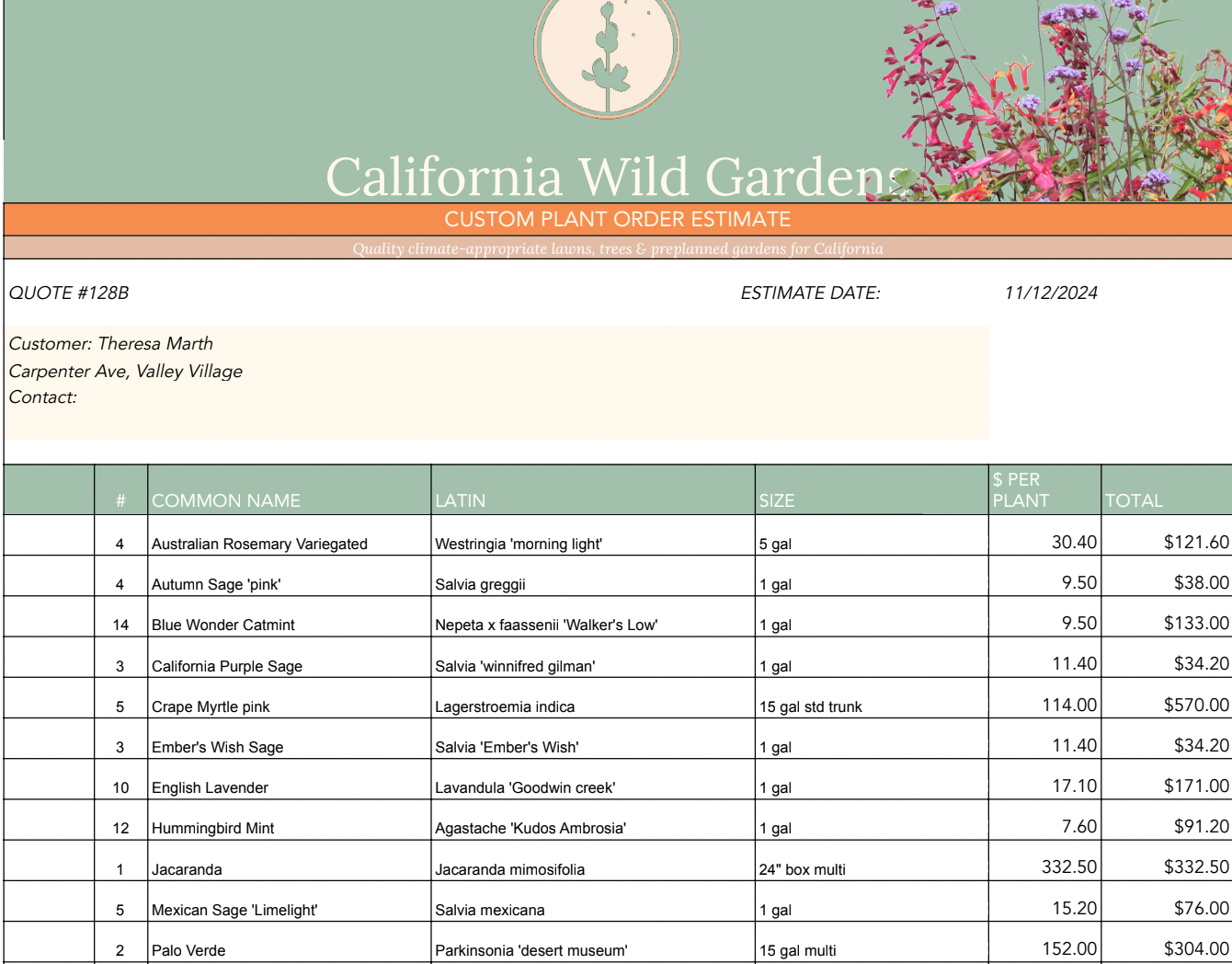This screenshot has width=1232, height=964.
Task: Select Westringia 'morning light' cell
Action: tap(593, 535)
